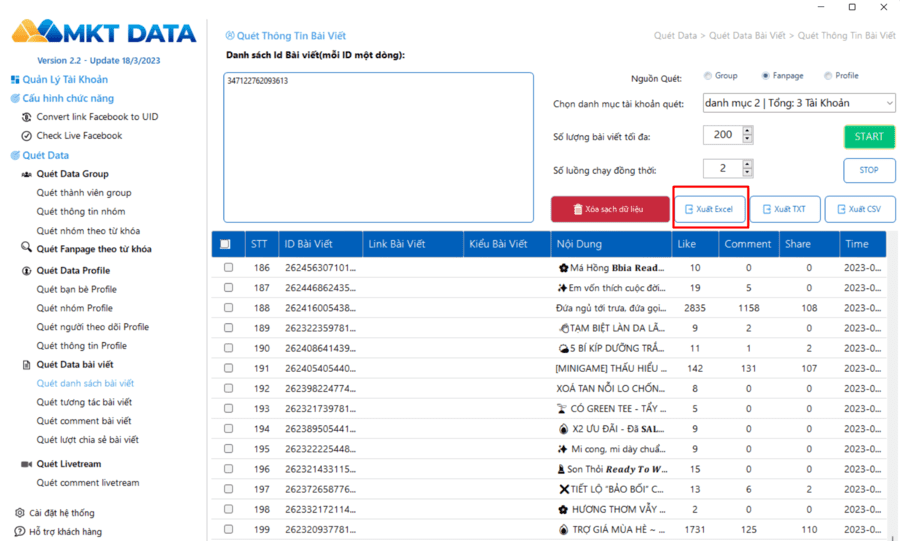Click the Nội Dung column header
The image size is (900, 541).
point(611,244)
